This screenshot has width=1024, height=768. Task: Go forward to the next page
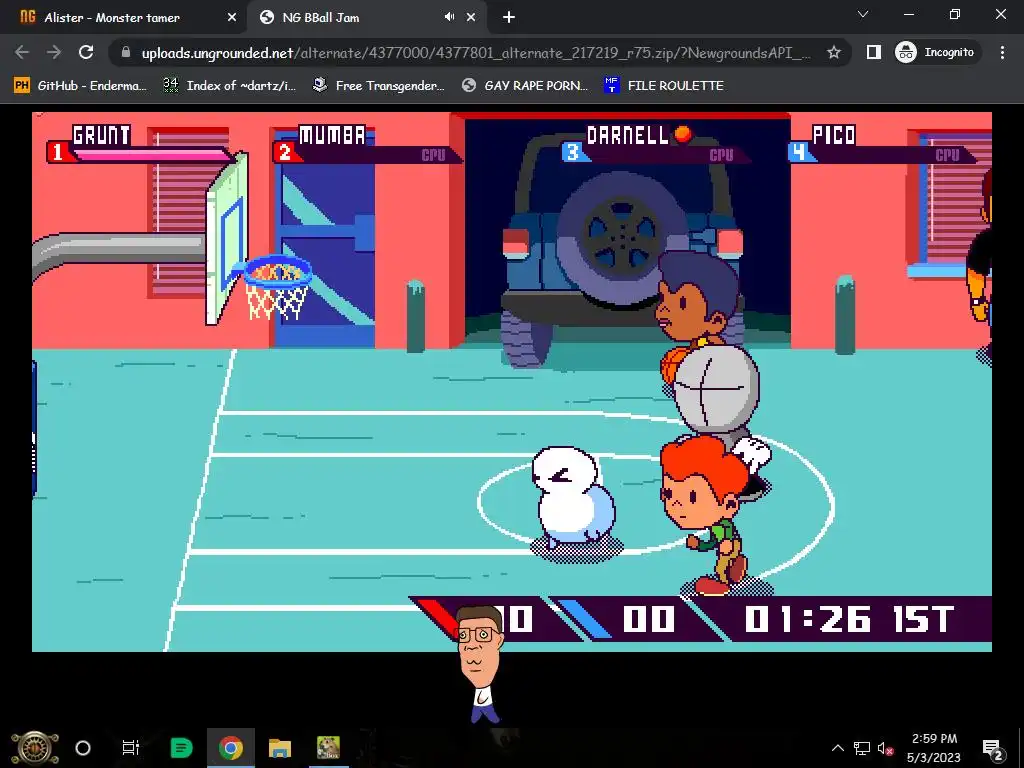[54, 52]
